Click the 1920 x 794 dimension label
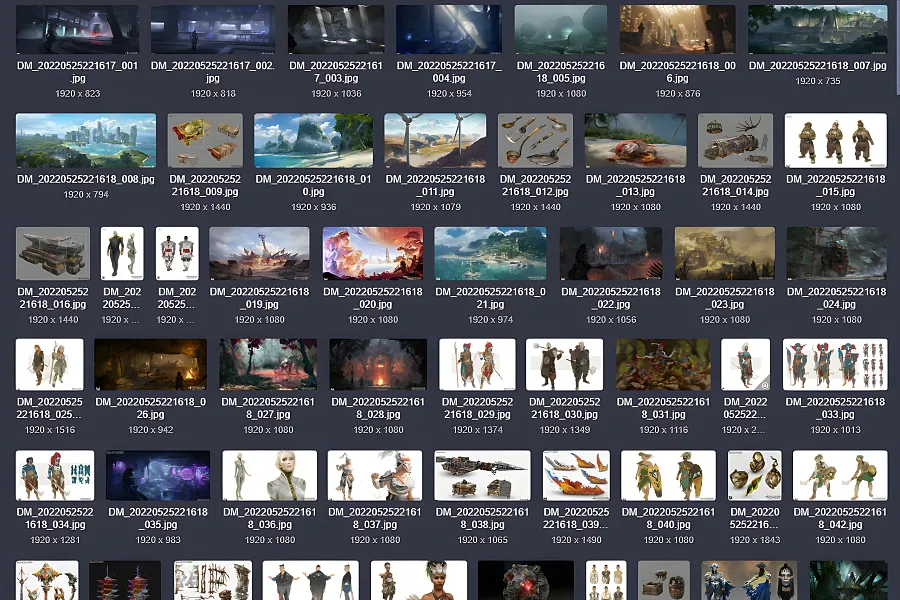This screenshot has height=600, width=900. (x=86, y=195)
